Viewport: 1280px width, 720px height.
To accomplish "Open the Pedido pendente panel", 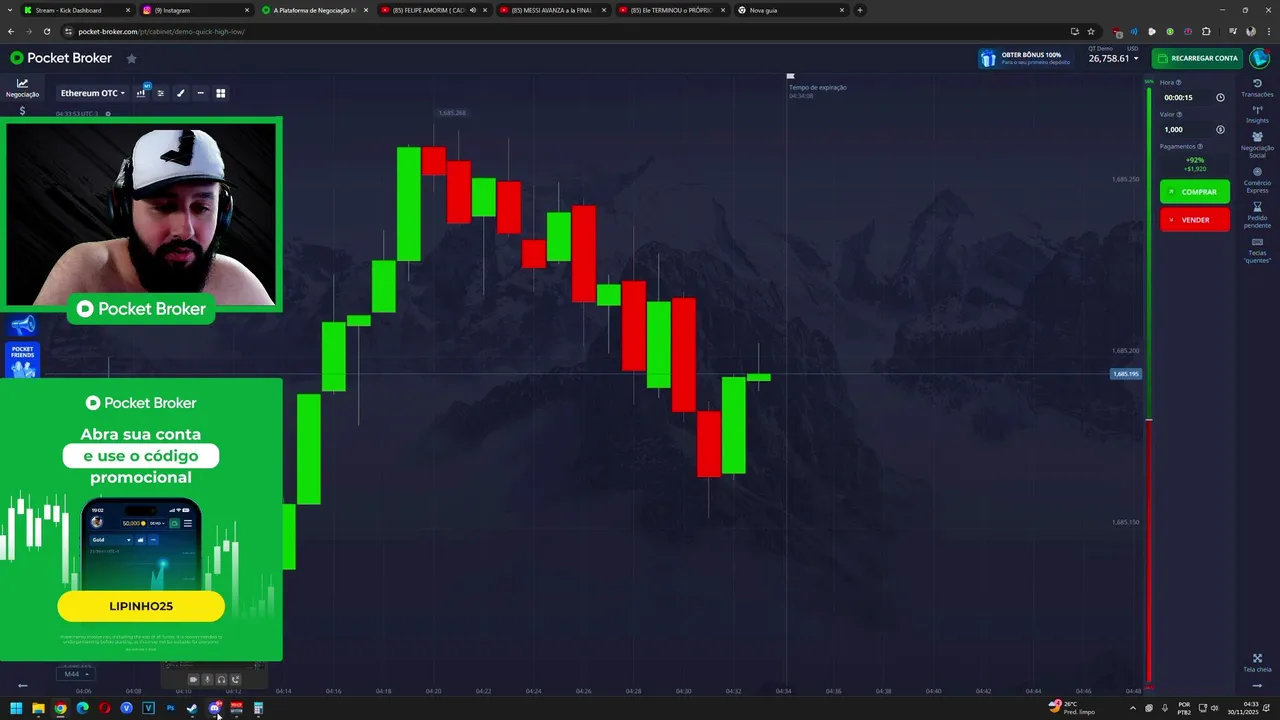I will click(x=1257, y=215).
